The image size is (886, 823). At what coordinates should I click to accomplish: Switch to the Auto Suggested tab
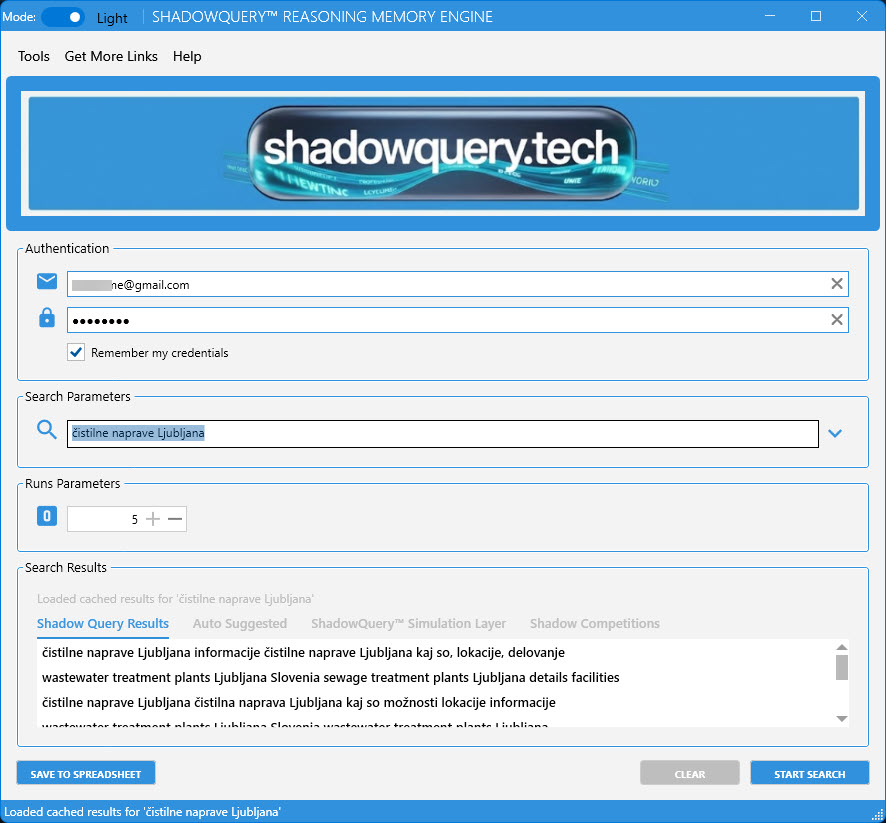240,624
